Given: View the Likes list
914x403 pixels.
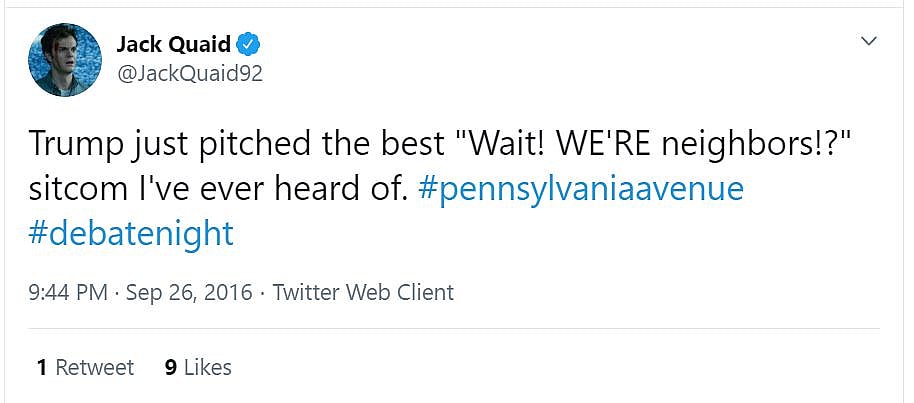Looking at the screenshot, I should [x=207, y=367].
